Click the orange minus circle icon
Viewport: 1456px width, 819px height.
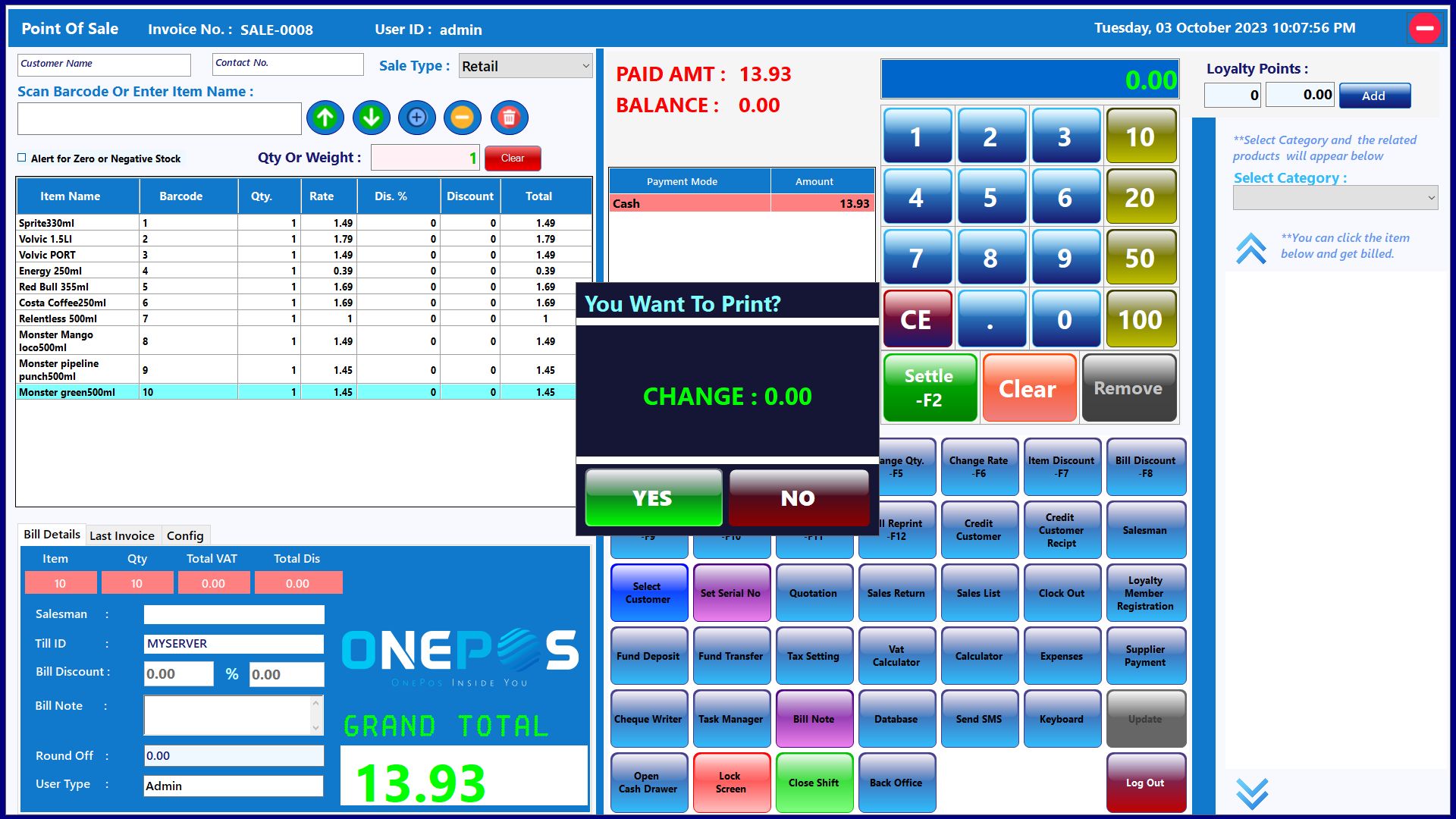click(x=463, y=118)
